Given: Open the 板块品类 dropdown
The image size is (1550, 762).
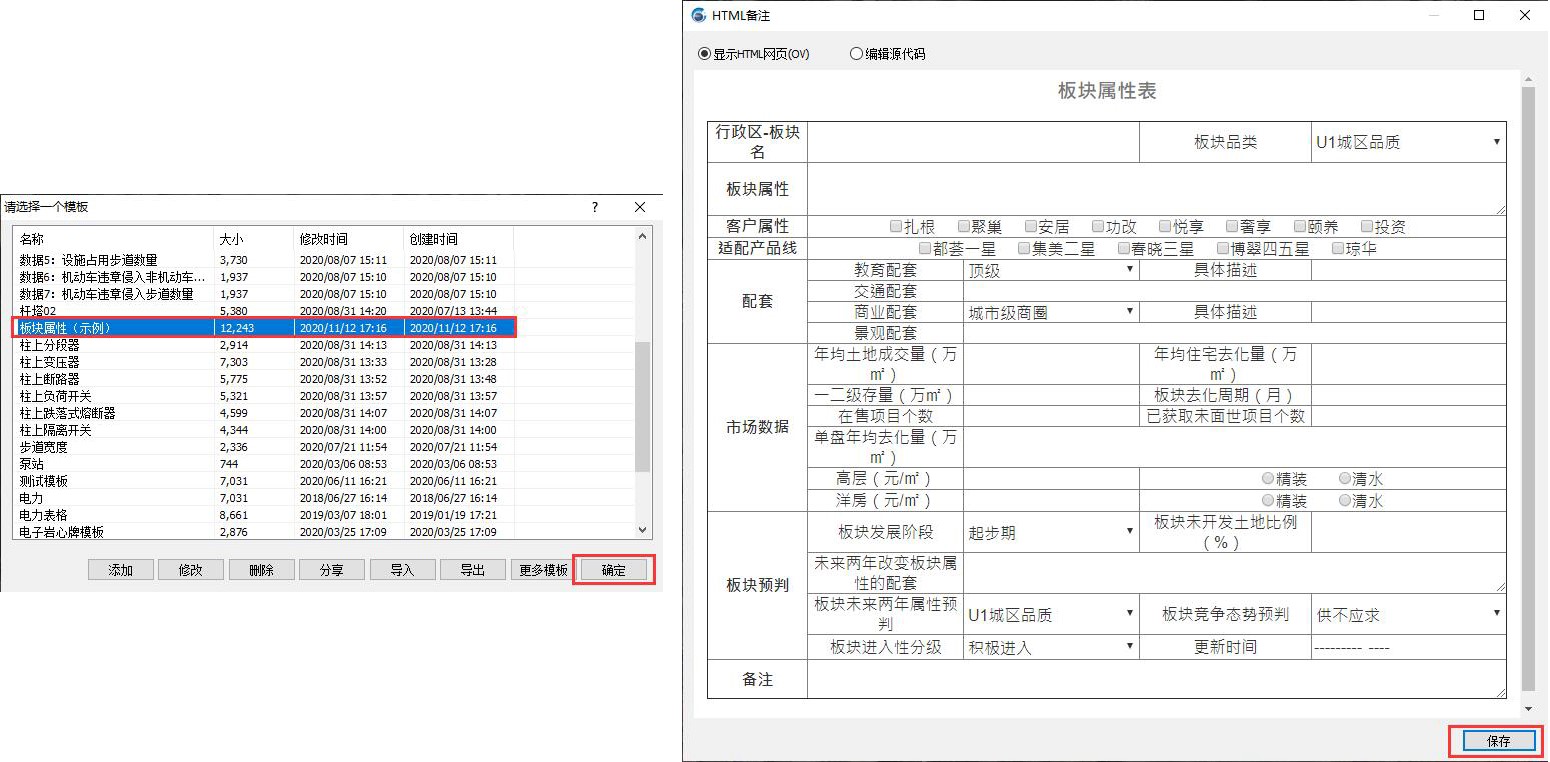Looking at the screenshot, I should pos(1408,142).
